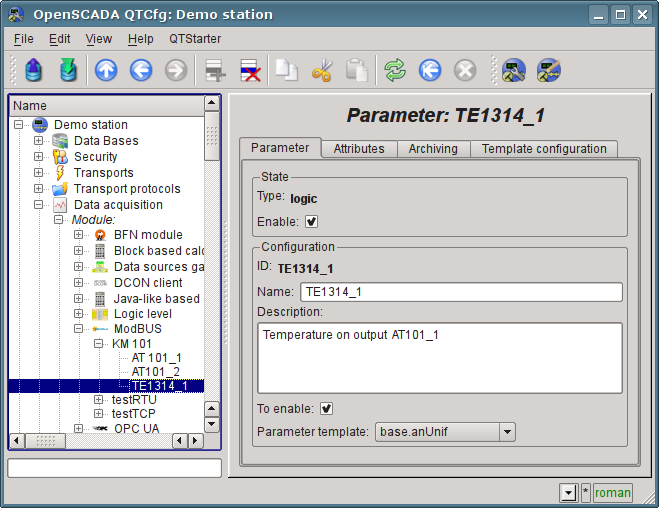Toggle the Enable checkbox in State group

click(311, 221)
